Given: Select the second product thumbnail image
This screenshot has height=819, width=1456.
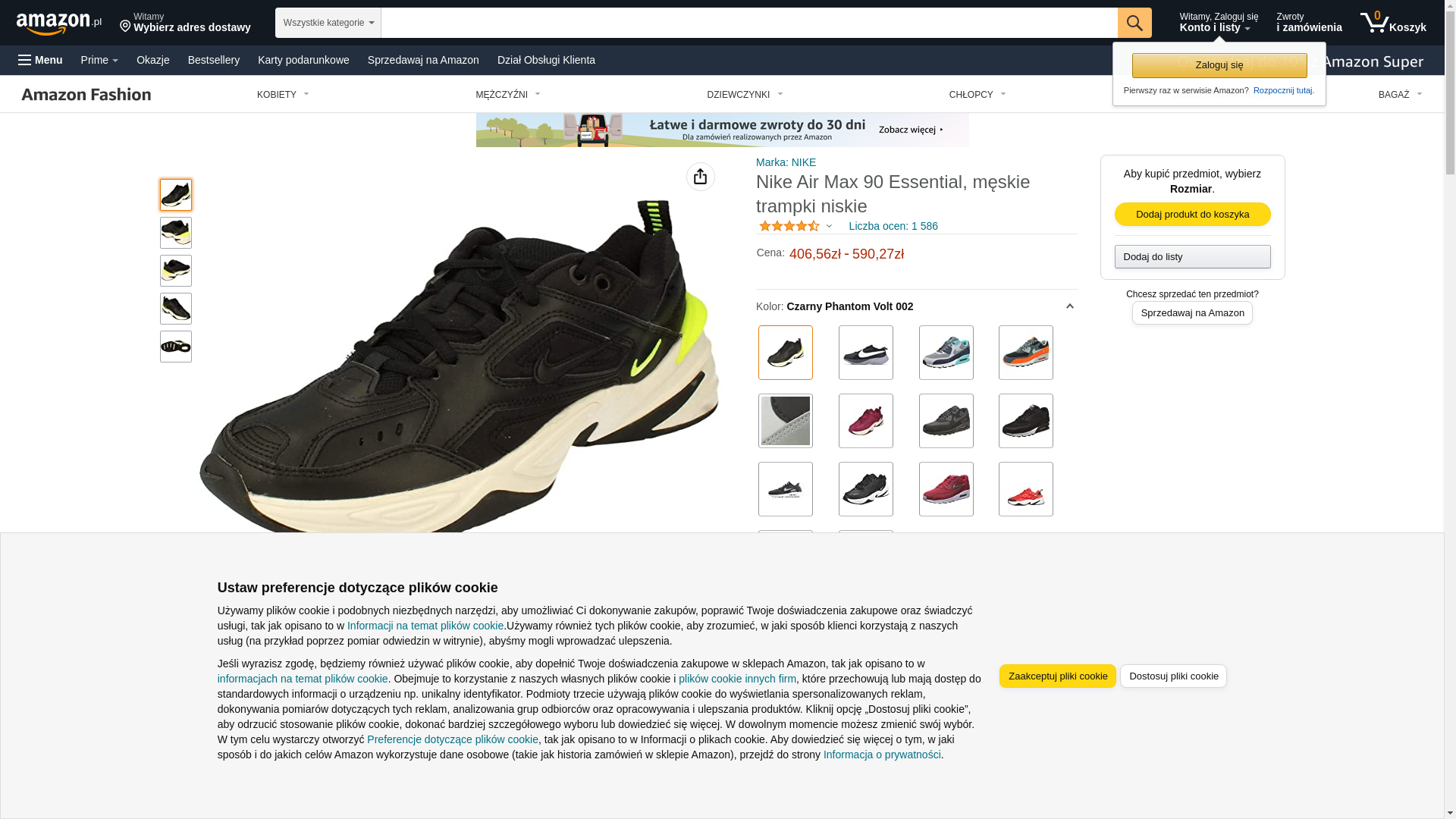Looking at the screenshot, I should coord(176,233).
